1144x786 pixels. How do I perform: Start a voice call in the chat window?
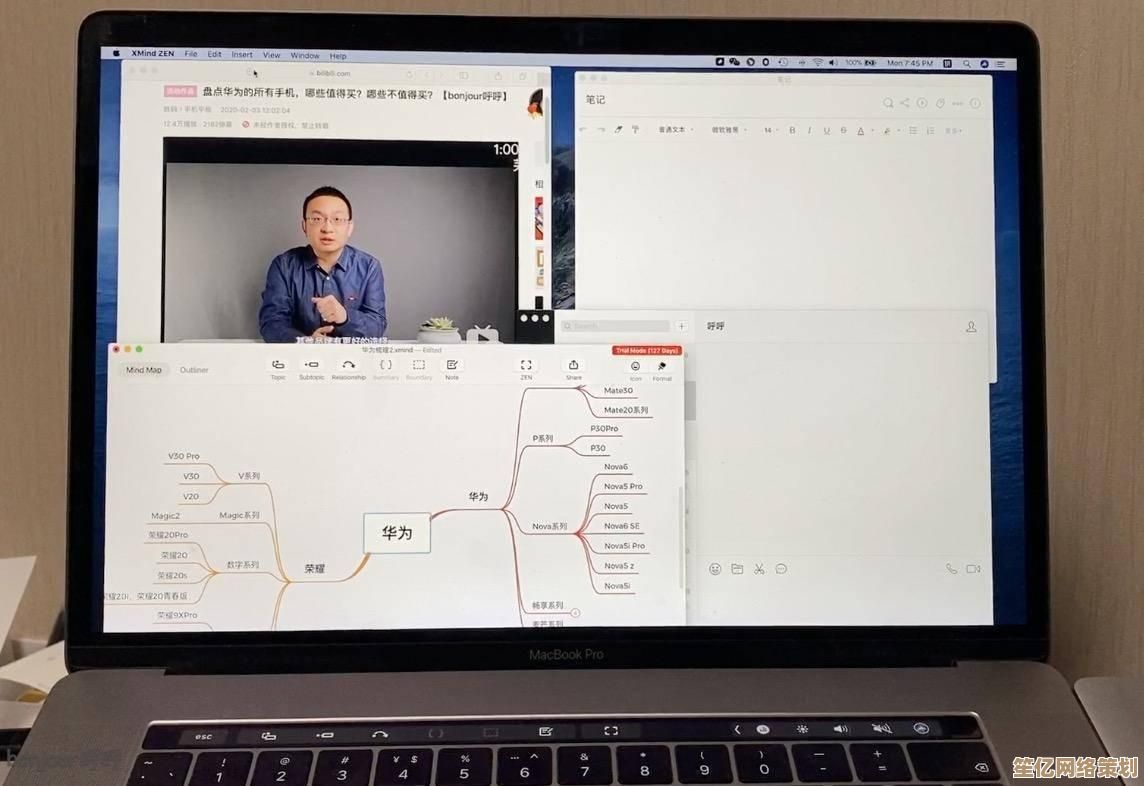coord(951,569)
